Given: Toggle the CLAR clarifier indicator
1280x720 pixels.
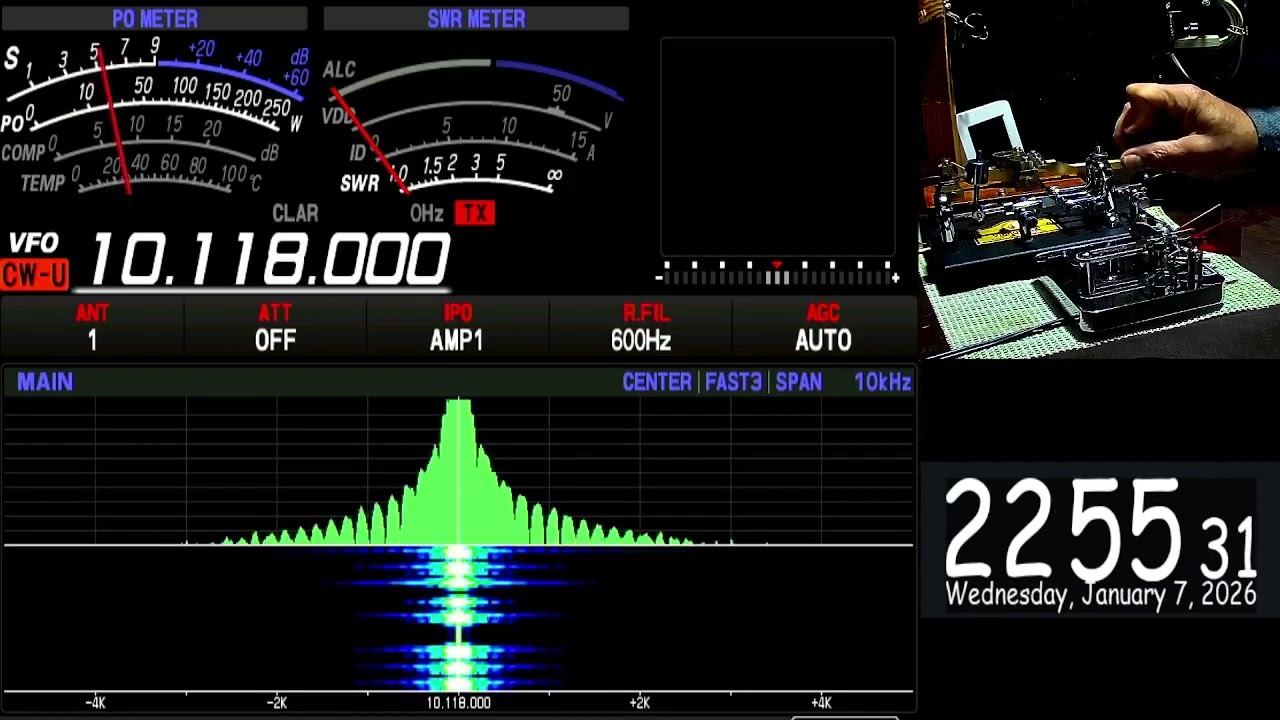Looking at the screenshot, I should (295, 214).
